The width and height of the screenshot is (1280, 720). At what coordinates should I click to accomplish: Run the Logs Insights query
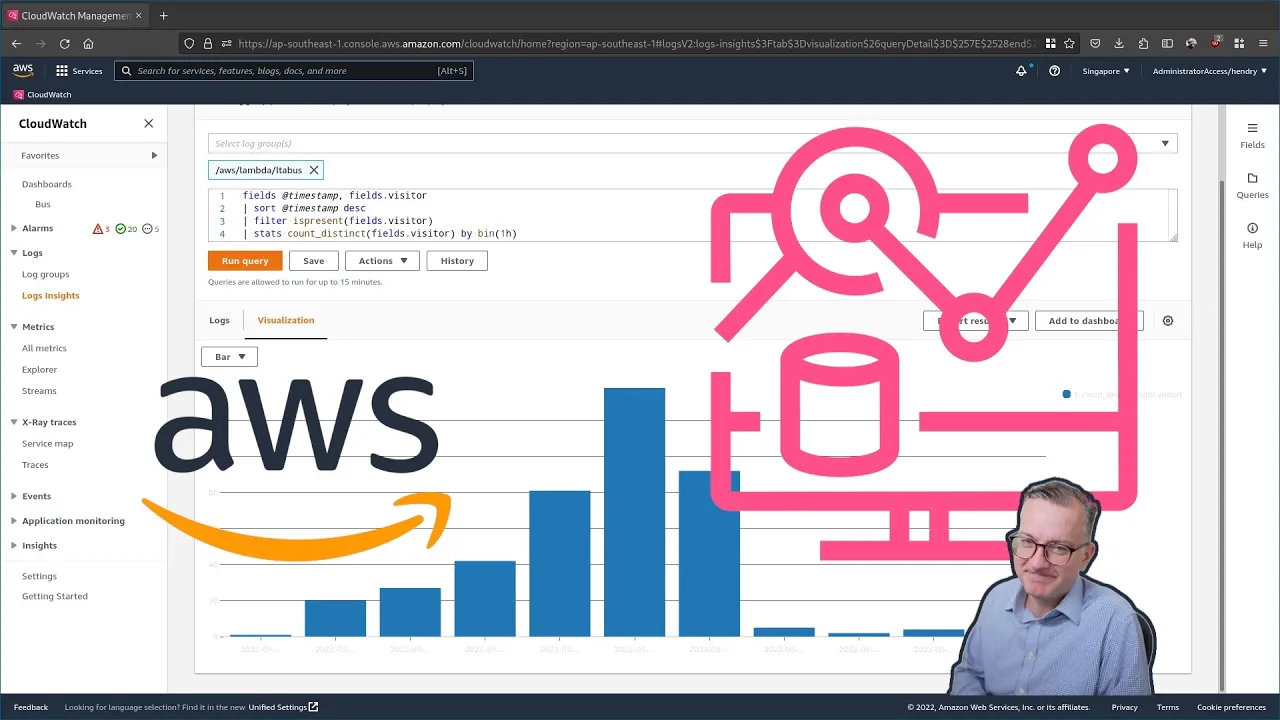[245, 261]
